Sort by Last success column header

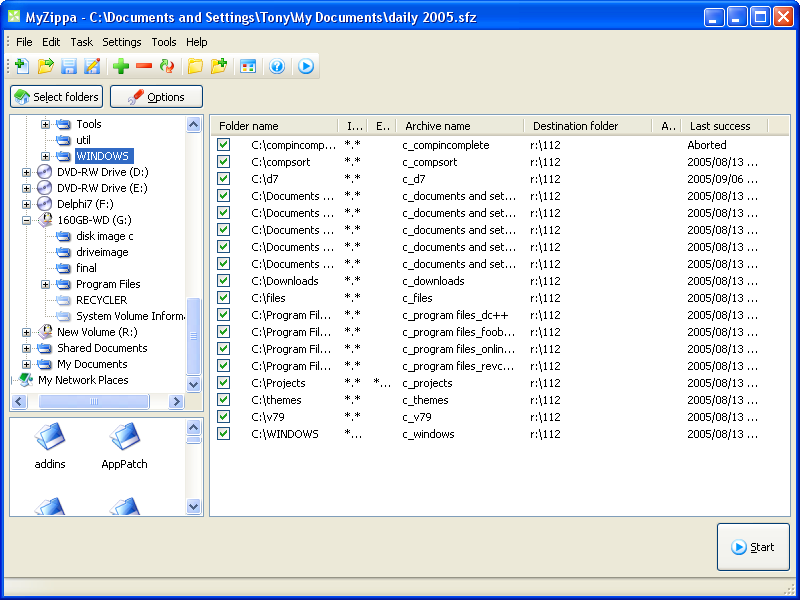click(724, 126)
